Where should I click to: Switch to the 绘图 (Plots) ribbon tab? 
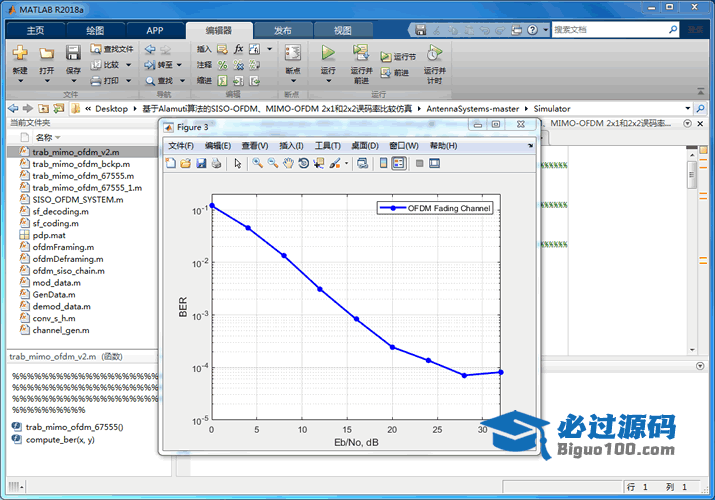point(95,31)
